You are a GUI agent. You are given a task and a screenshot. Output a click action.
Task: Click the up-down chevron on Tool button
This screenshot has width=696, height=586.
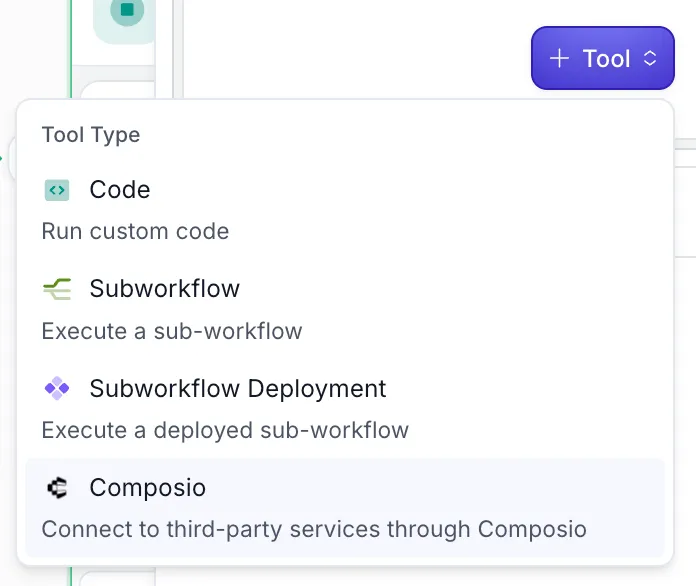pos(650,58)
